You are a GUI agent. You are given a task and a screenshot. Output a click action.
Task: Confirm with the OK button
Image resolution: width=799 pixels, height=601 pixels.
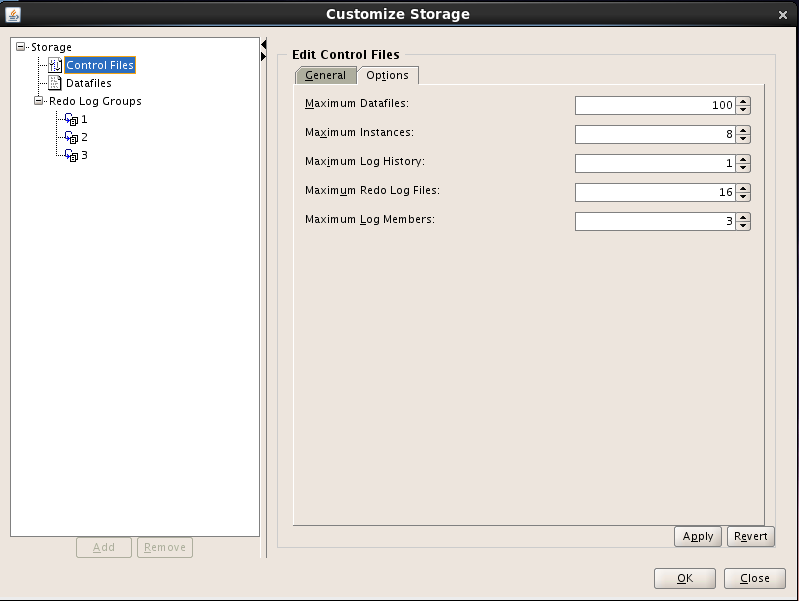(685, 579)
